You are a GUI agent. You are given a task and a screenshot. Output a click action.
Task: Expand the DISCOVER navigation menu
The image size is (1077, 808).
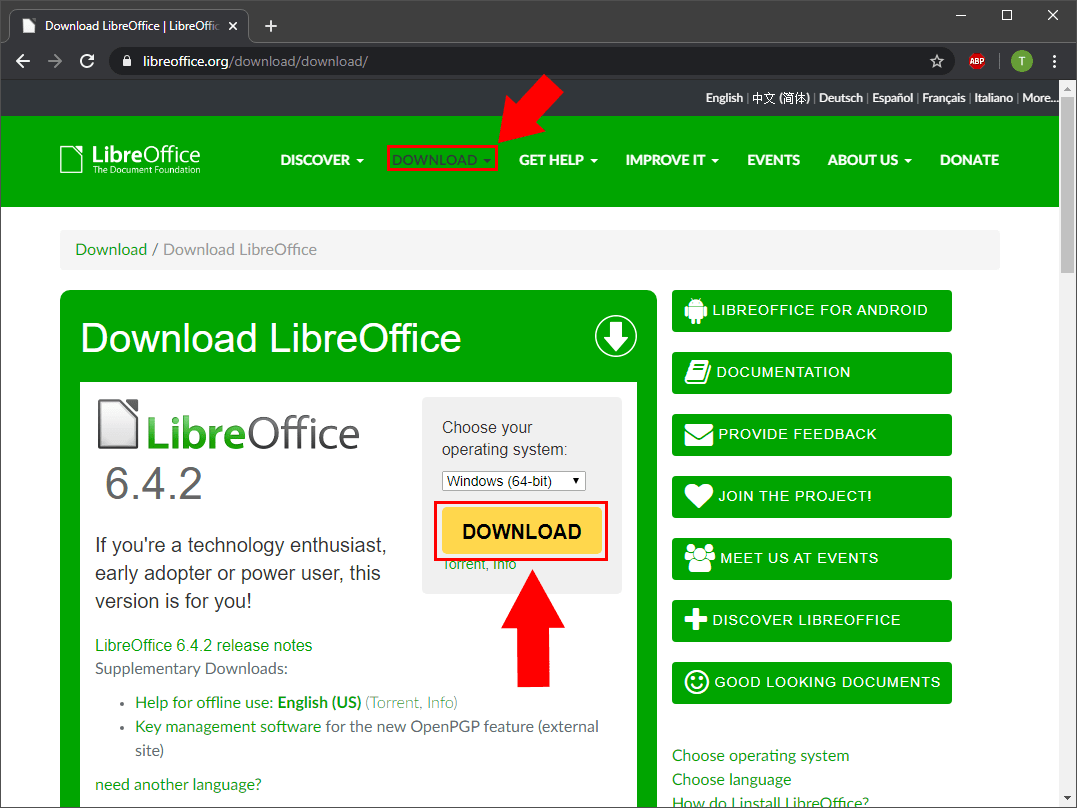click(x=322, y=160)
